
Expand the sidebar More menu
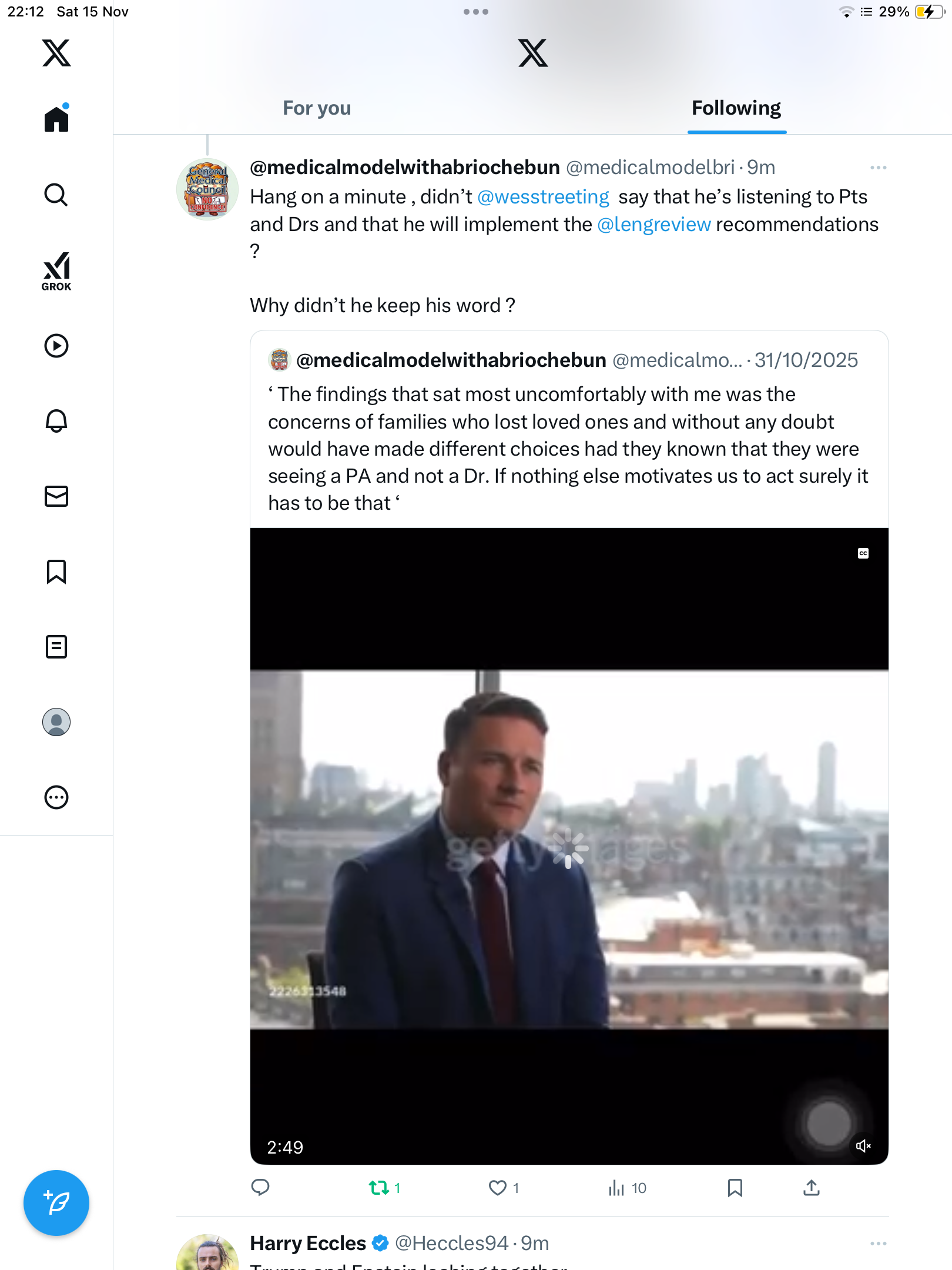coord(56,797)
